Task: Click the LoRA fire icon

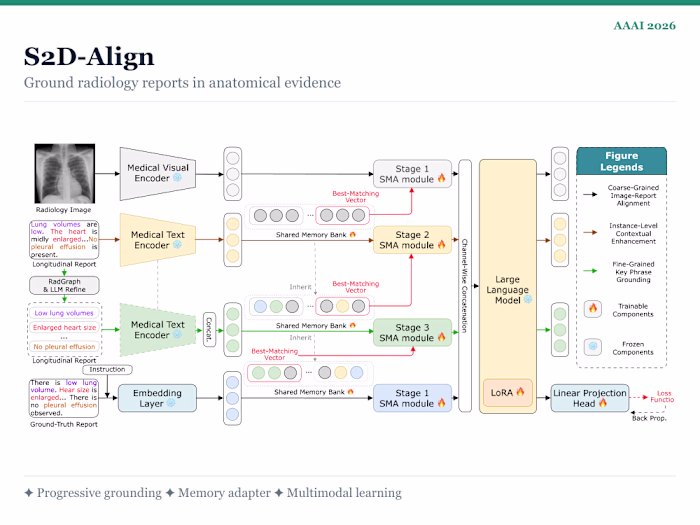Action: 520,392
